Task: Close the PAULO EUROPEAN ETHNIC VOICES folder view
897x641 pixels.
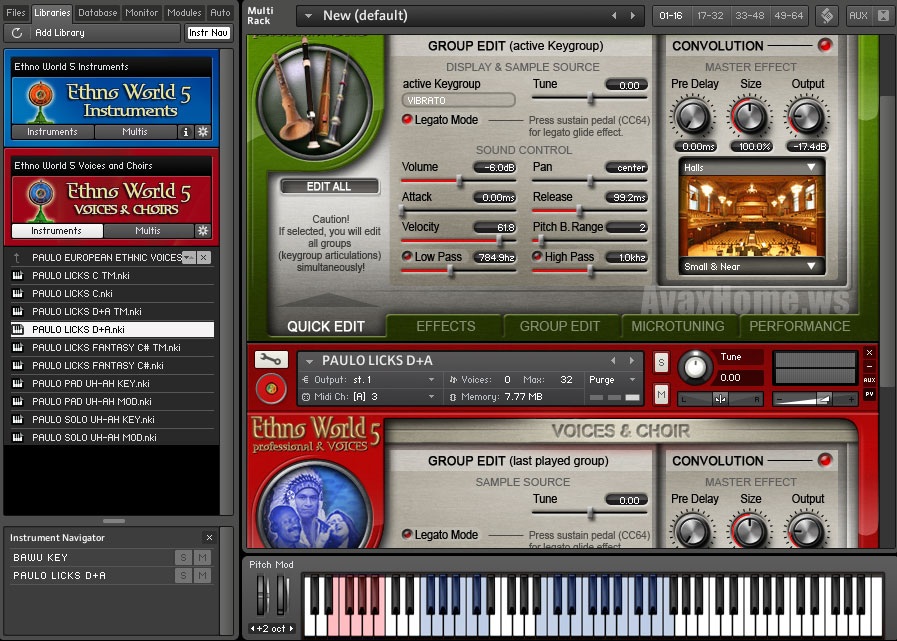Action: click(x=204, y=258)
